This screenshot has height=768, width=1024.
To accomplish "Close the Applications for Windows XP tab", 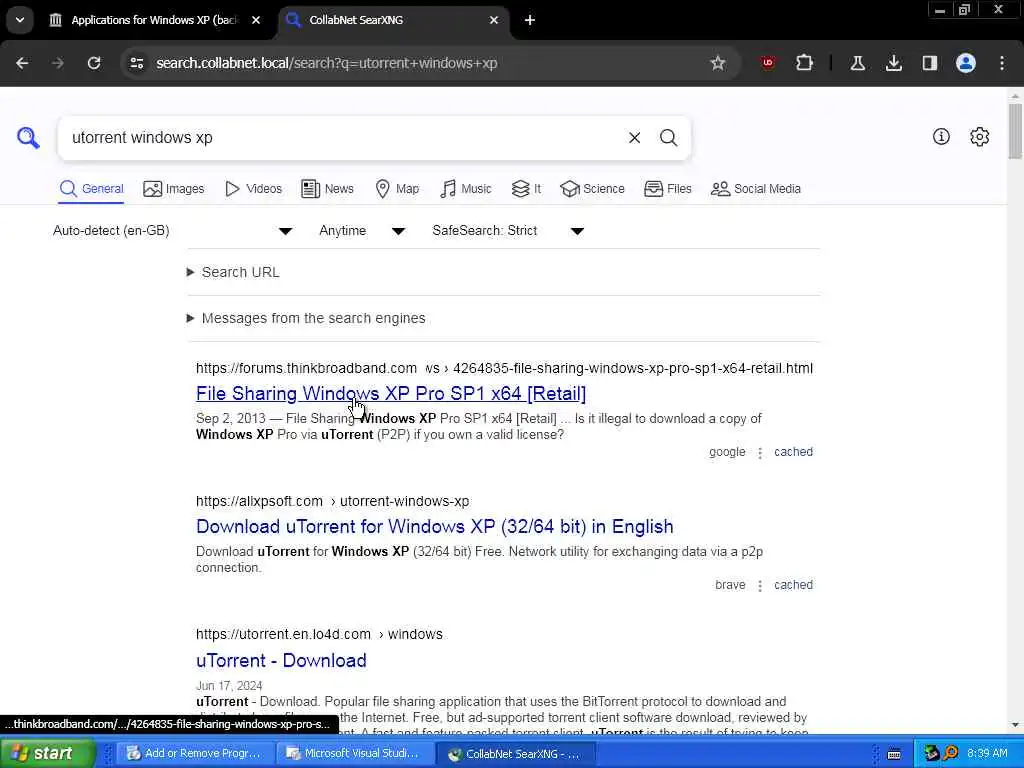I will pyautogui.click(x=256, y=20).
